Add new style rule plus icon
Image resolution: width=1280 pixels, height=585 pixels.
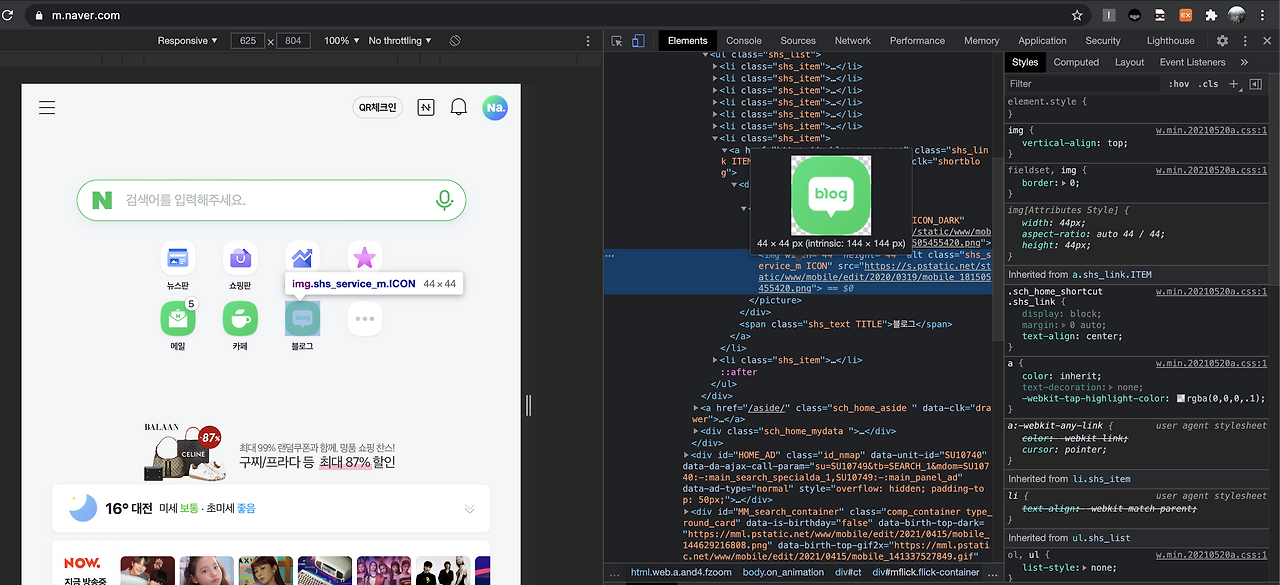(x=1234, y=84)
